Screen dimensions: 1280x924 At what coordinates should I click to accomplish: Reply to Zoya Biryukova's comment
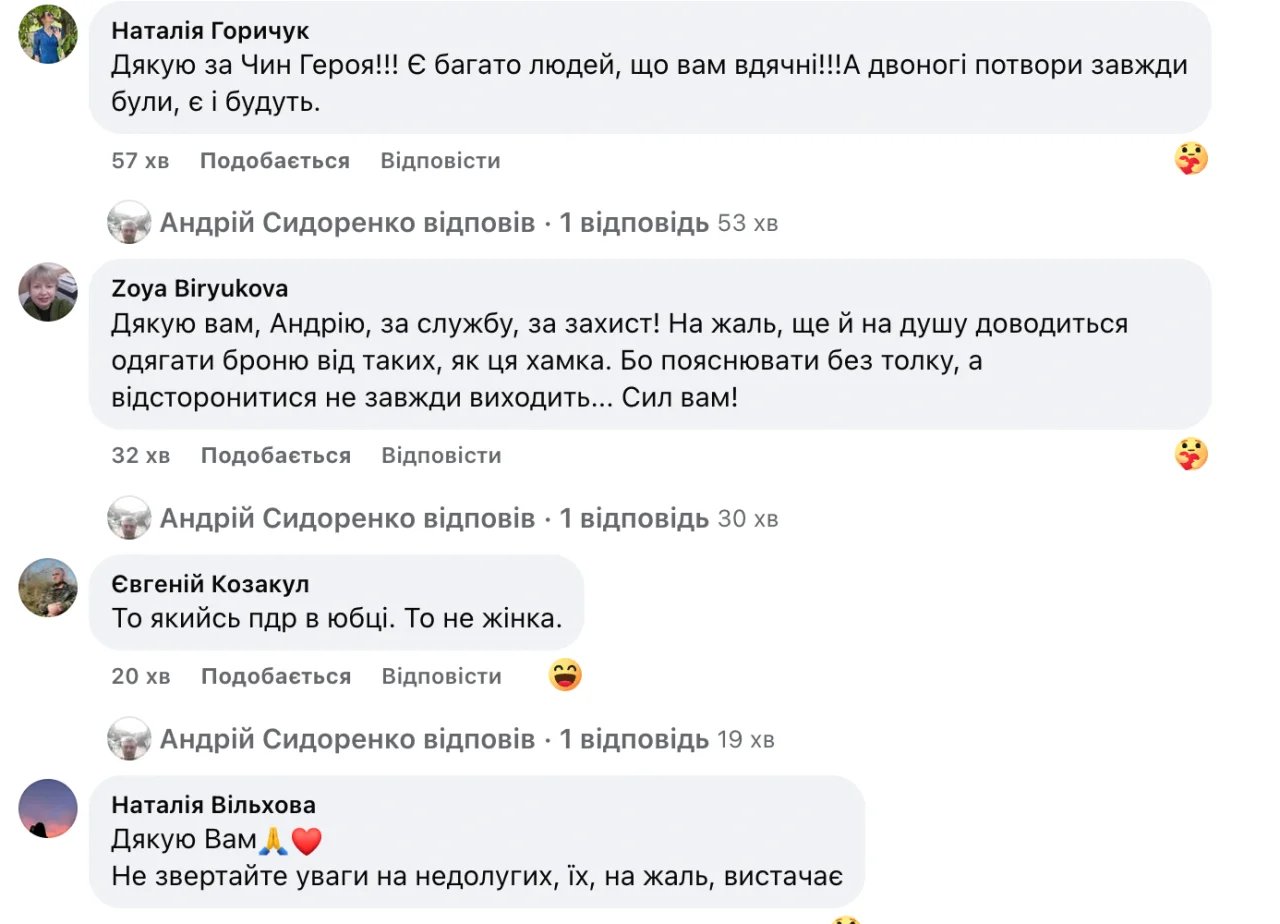[441, 456]
